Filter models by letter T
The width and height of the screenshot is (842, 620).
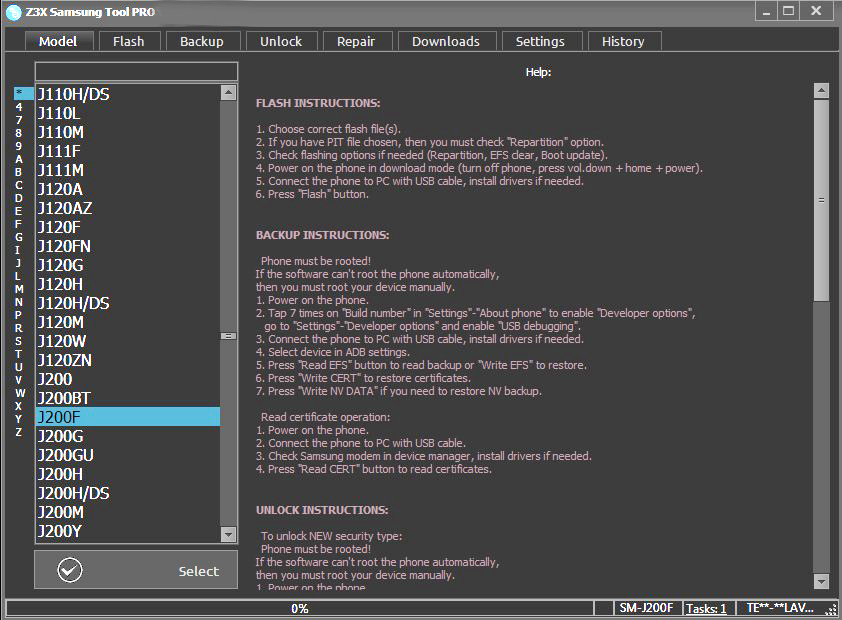(19, 354)
